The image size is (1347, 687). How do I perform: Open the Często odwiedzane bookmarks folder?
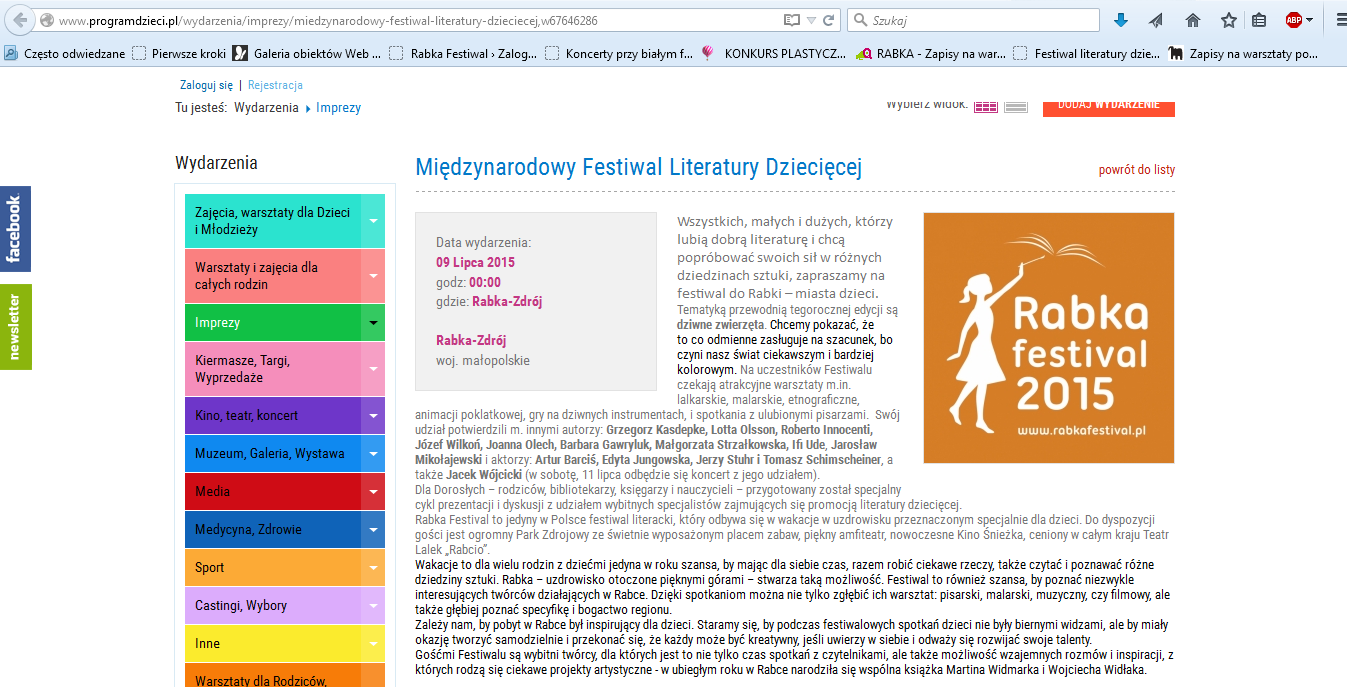pos(65,54)
